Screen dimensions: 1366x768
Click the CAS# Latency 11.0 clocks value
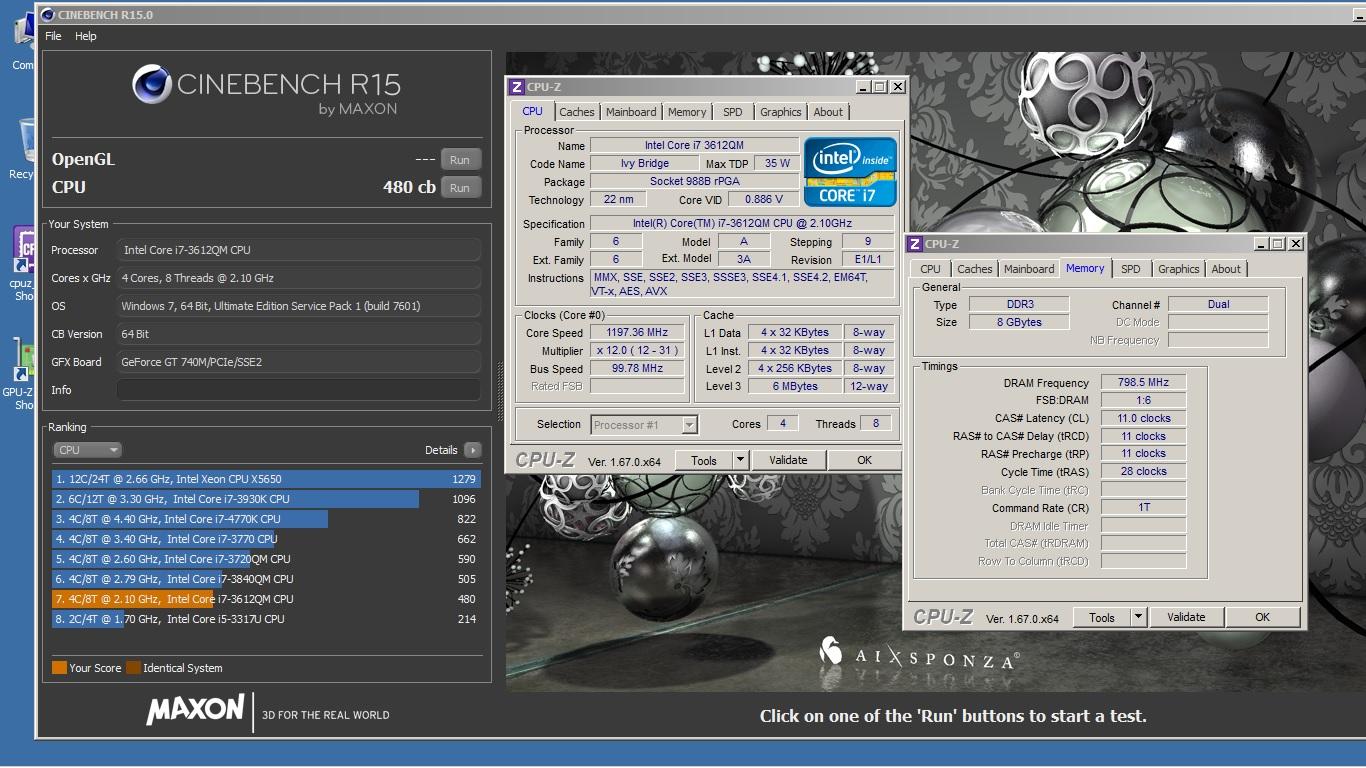pyautogui.click(x=1144, y=418)
